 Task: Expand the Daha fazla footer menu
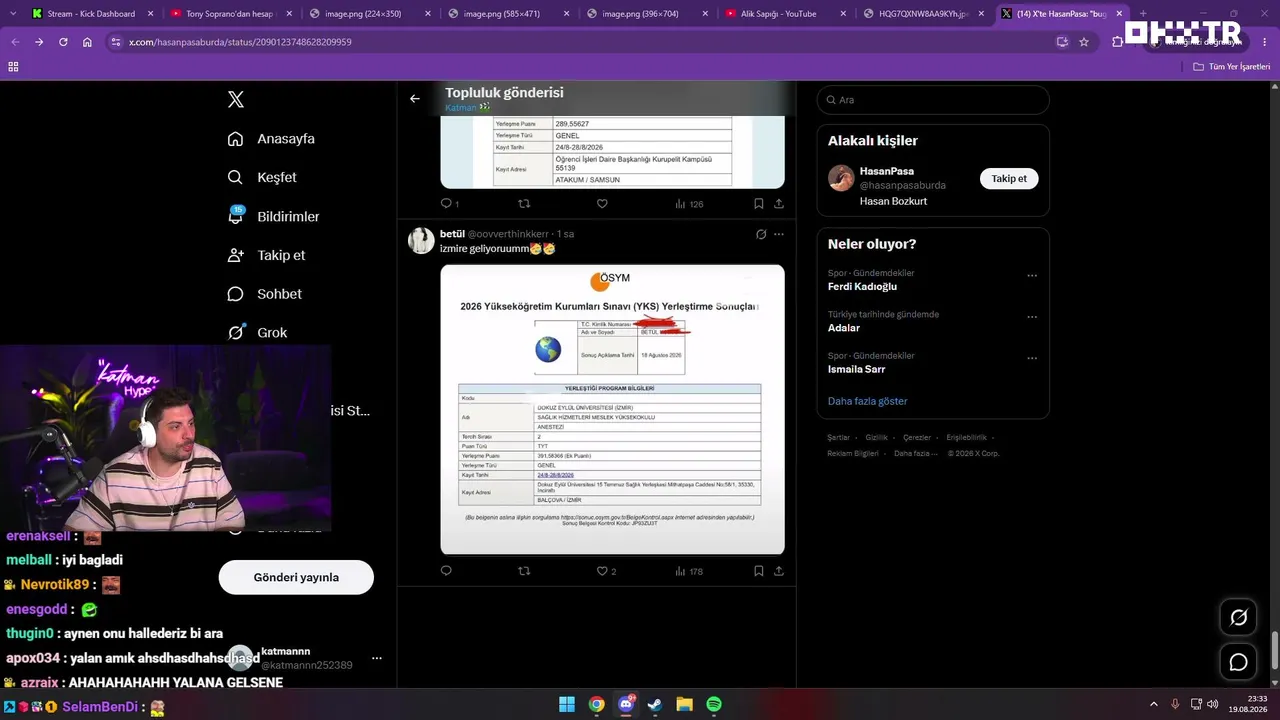[915, 453]
